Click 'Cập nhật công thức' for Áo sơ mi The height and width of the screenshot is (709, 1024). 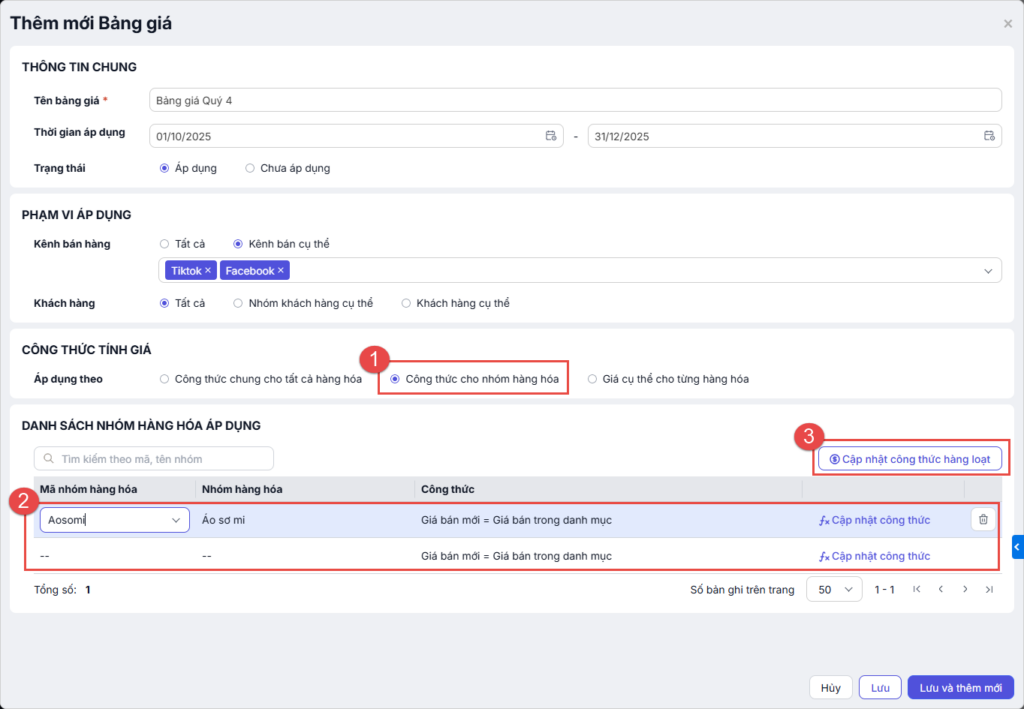click(875, 520)
